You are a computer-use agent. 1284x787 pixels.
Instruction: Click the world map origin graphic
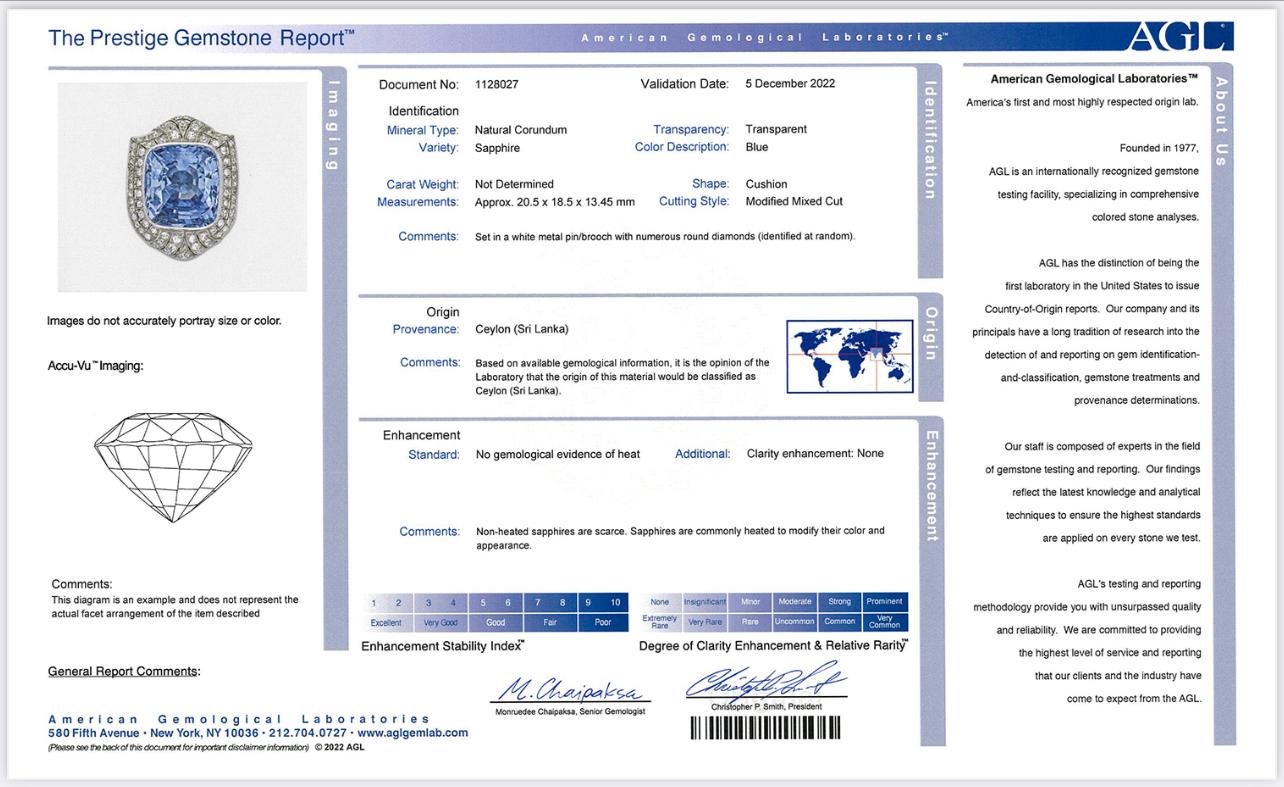point(849,356)
